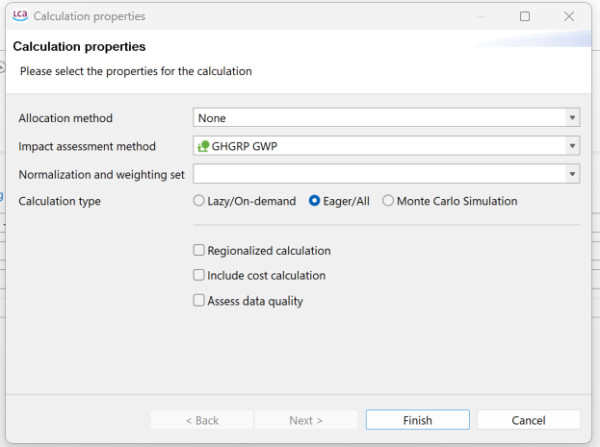Close the Calculation properties dialog
Image resolution: width=600 pixels, height=447 pixels.
(569, 16)
